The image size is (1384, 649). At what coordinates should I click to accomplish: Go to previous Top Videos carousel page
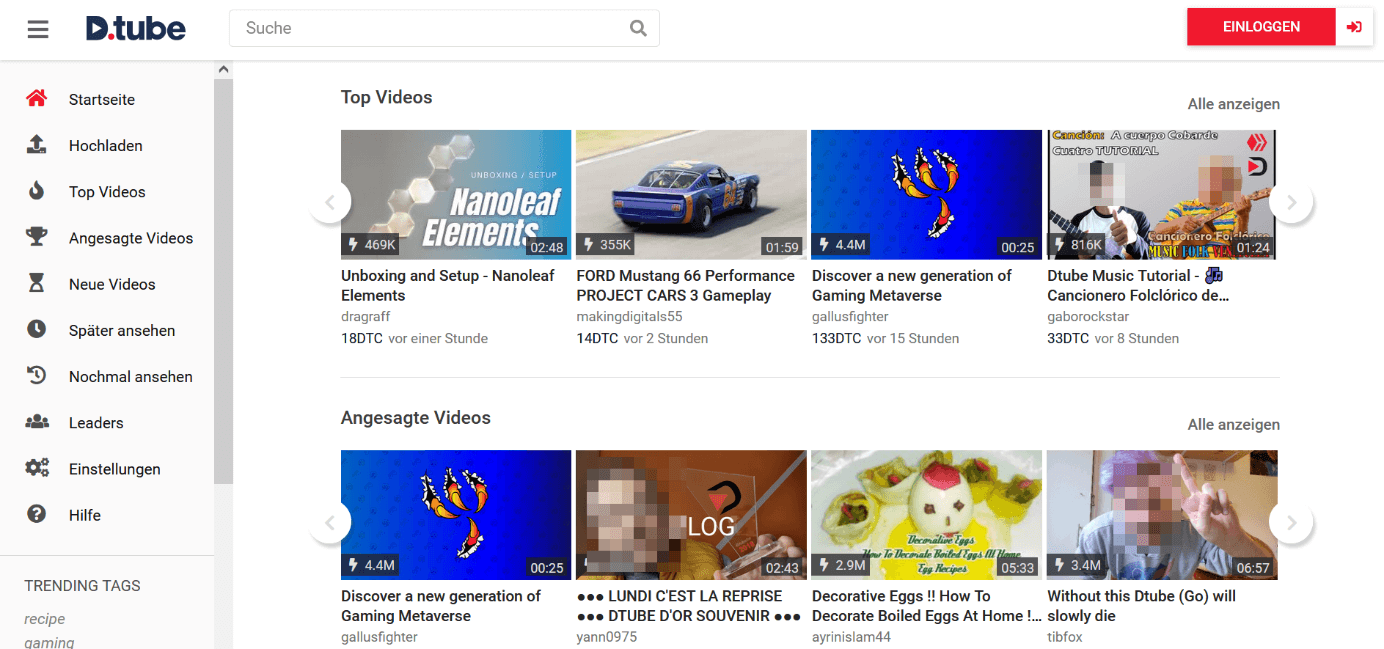[x=330, y=202]
